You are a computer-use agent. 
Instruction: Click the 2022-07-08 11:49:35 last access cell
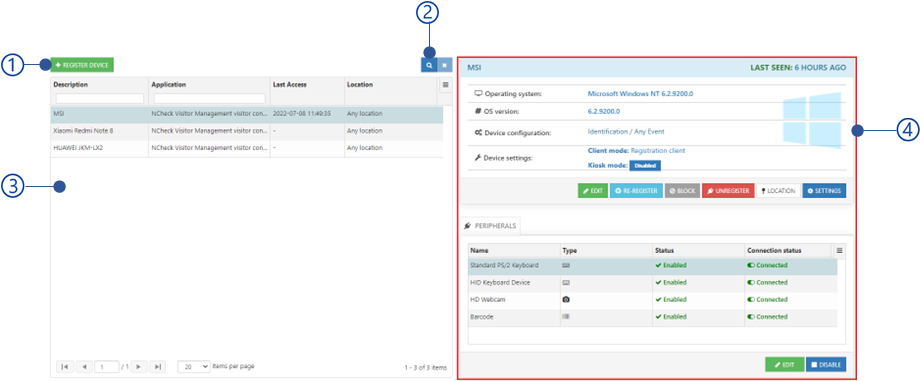coord(302,113)
